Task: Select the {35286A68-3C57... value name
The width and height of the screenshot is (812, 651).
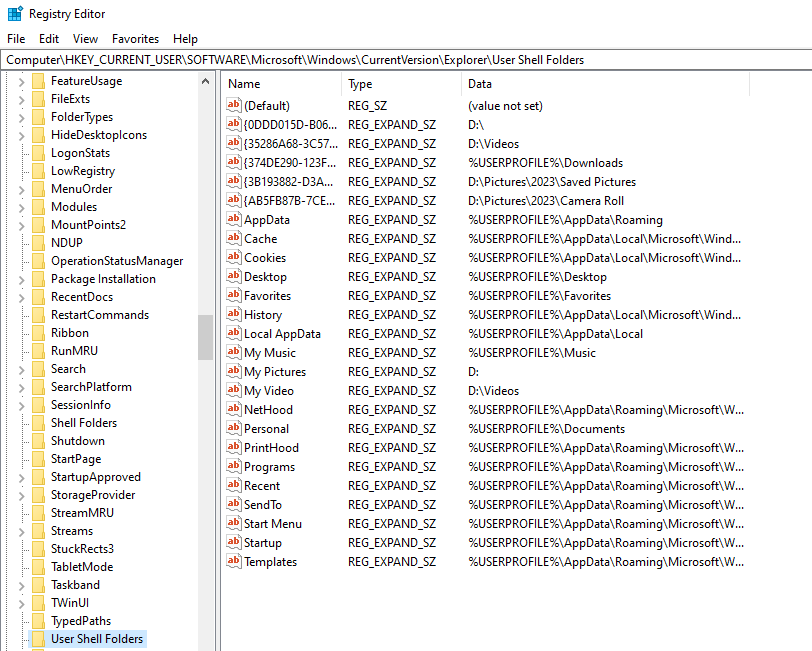Action: click(291, 143)
